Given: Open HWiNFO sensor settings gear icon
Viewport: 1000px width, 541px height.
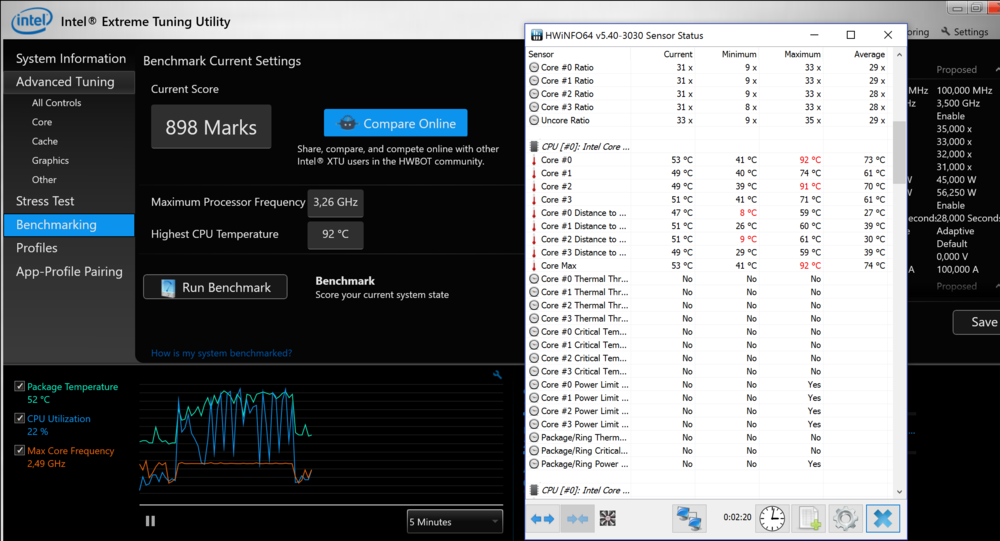Looking at the screenshot, I should pos(845,518).
